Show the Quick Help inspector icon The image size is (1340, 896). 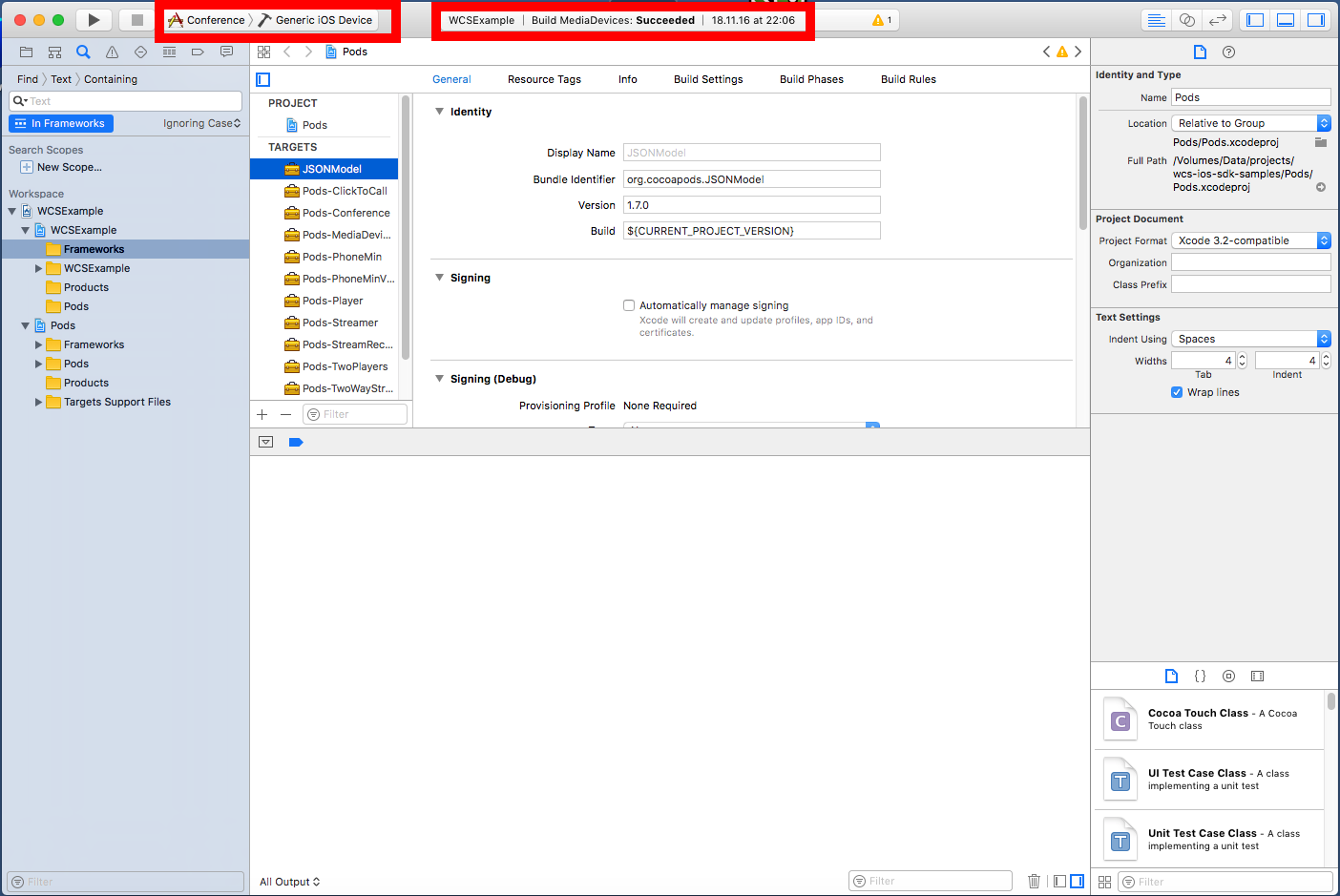pos(1228,52)
